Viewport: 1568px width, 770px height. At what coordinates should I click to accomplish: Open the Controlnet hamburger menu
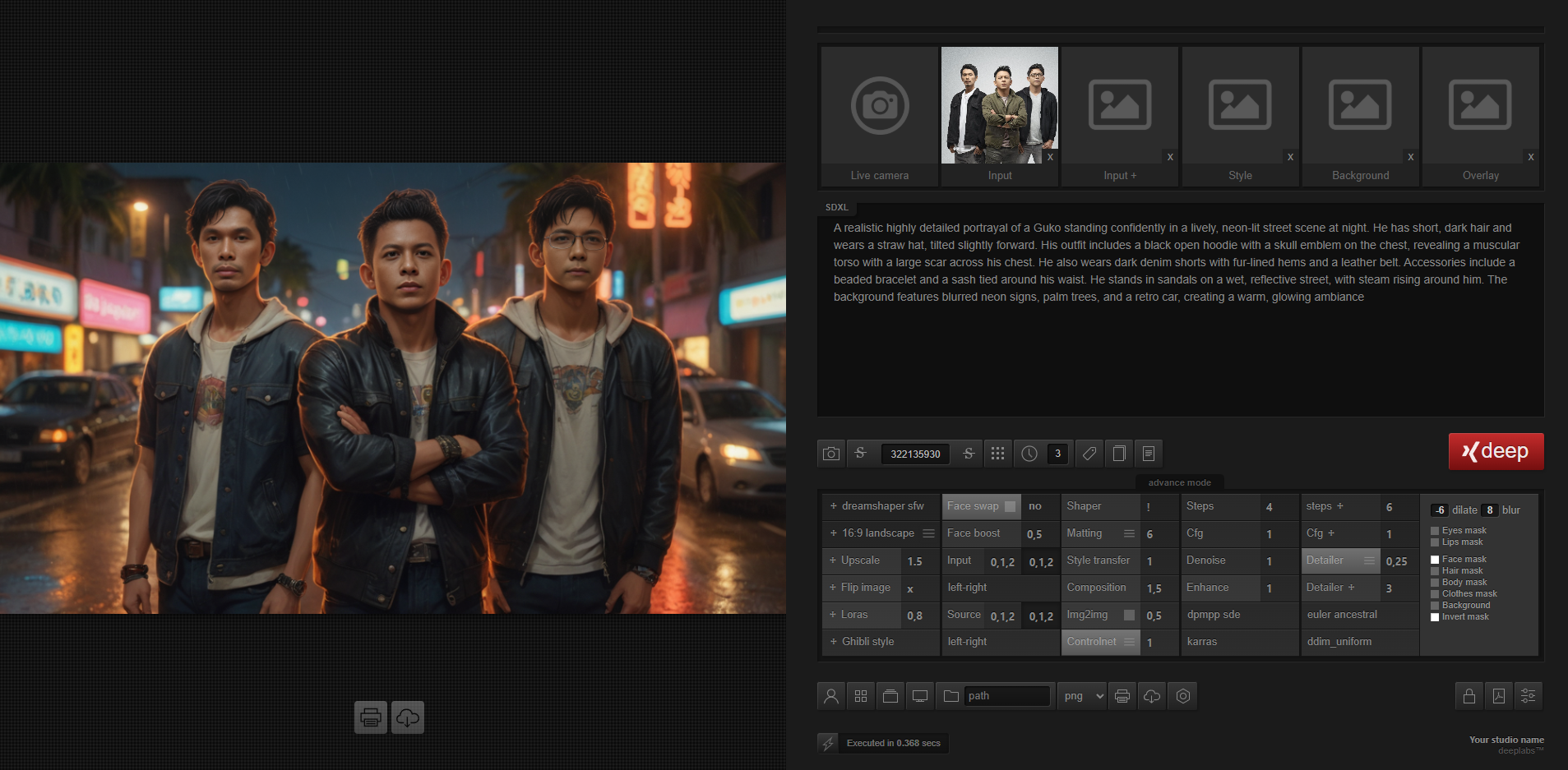click(1129, 642)
